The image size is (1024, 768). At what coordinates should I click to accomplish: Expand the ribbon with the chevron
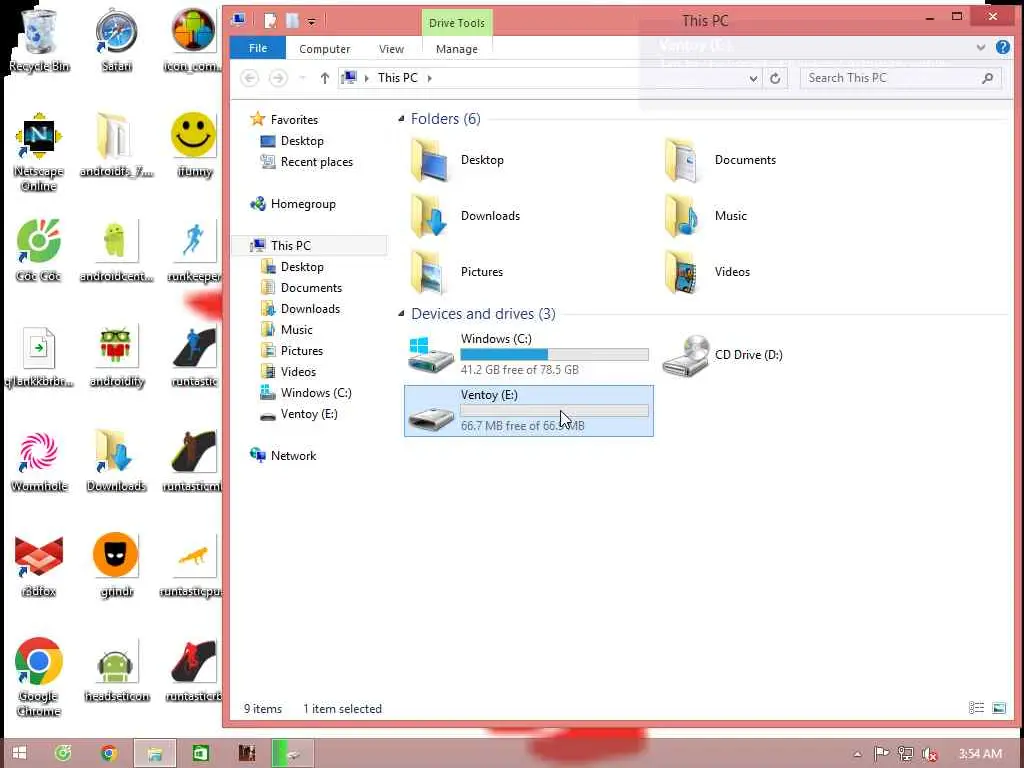click(x=980, y=47)
